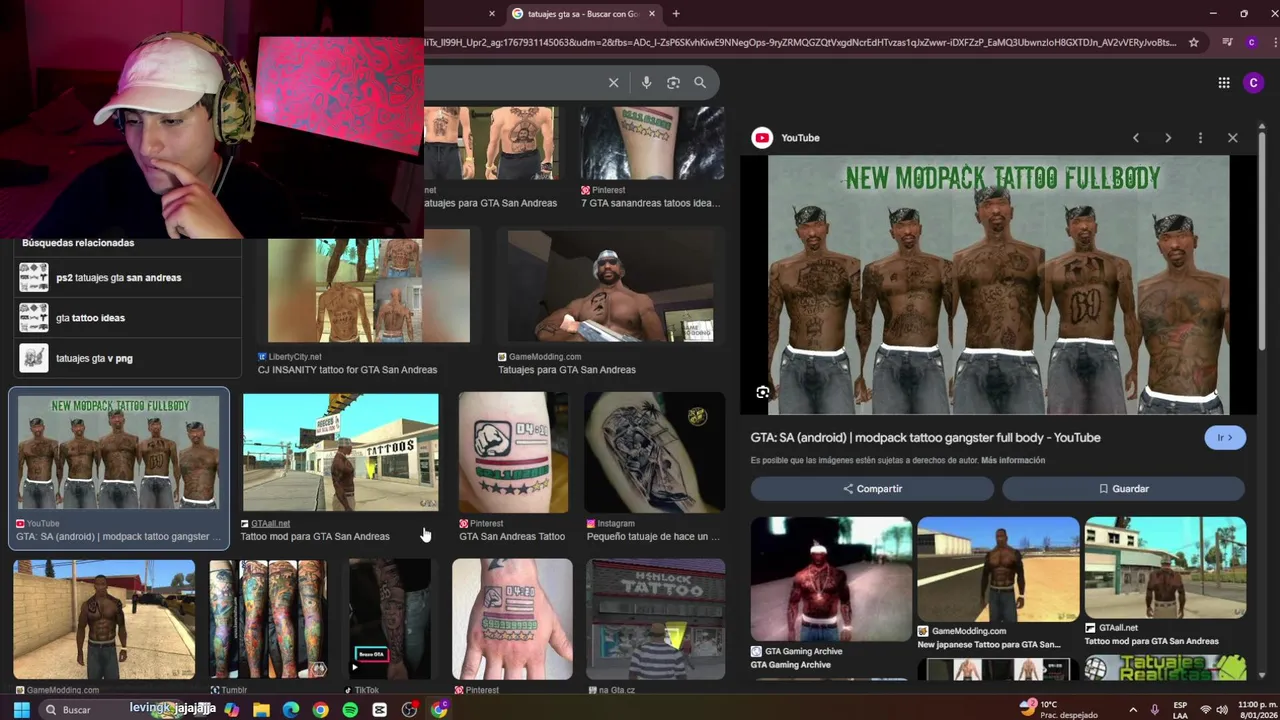1280x720 pixels.
Task: Open the network and volume quick settings
Action: (1216, 710)
